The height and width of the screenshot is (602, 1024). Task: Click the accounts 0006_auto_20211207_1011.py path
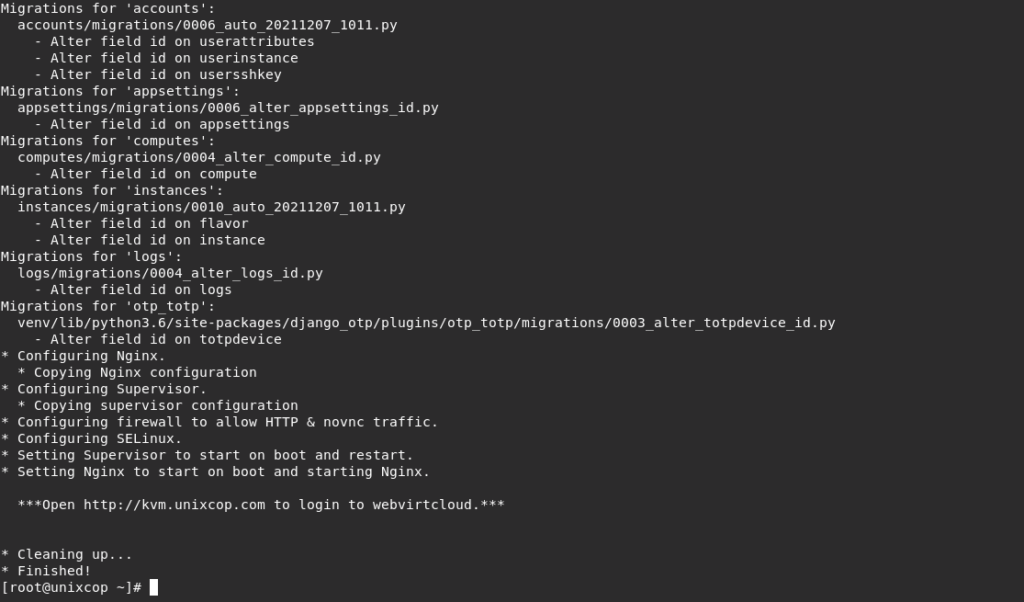[x=207, y=25]
